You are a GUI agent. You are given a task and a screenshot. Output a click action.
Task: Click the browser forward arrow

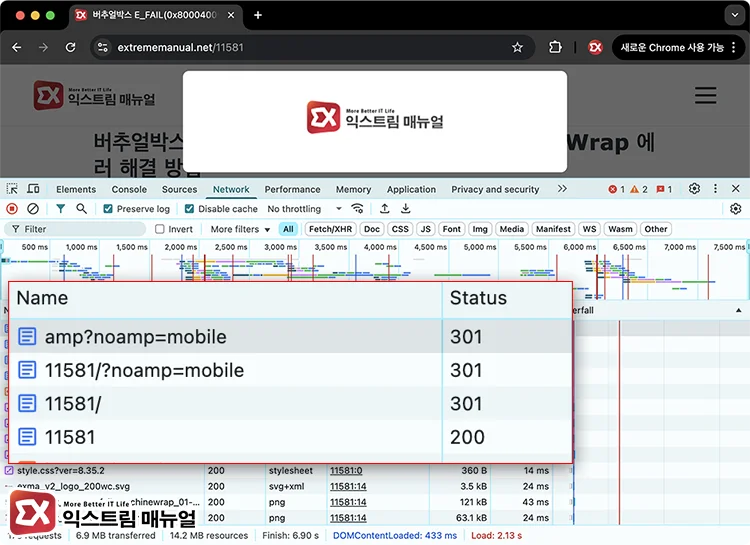(x=44, y=47)
